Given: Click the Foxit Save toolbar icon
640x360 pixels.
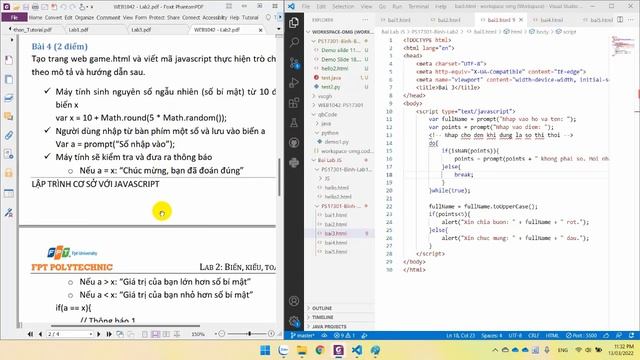Looking at the screenshot, I should [x=26, y=7].
